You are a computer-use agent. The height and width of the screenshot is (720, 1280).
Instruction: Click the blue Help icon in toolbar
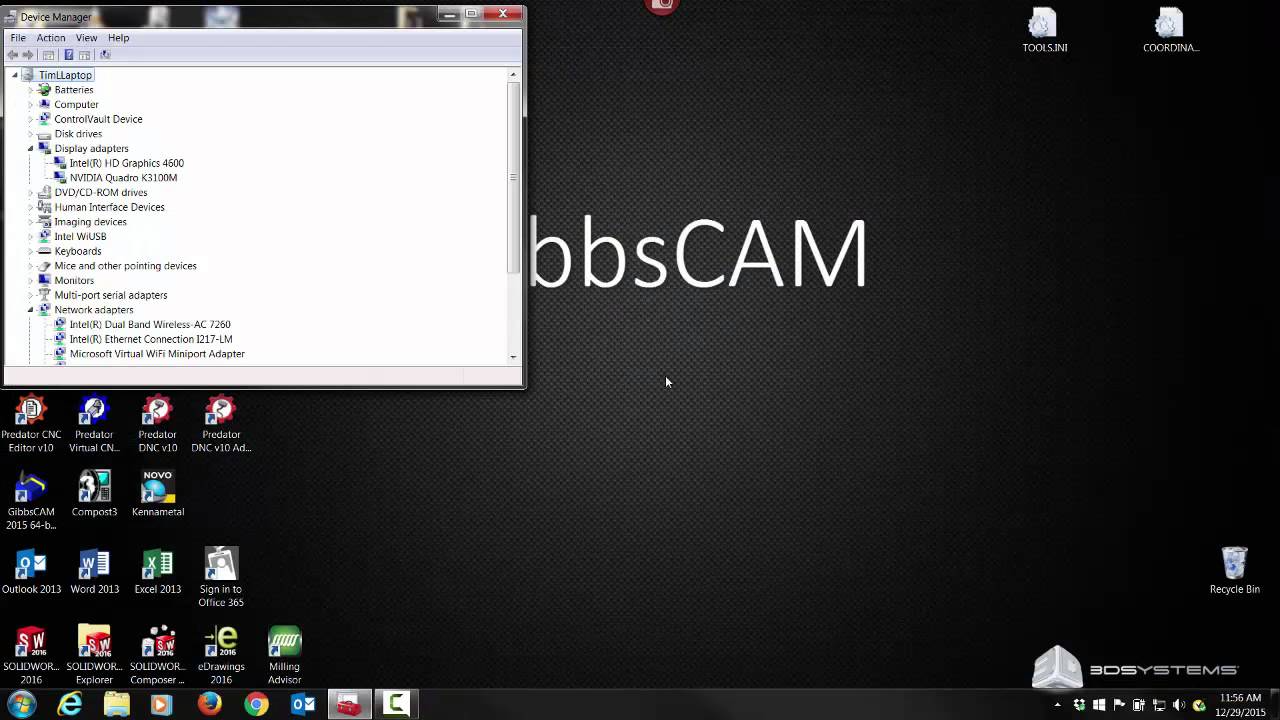pyautogui.click(x=68, y=55)
